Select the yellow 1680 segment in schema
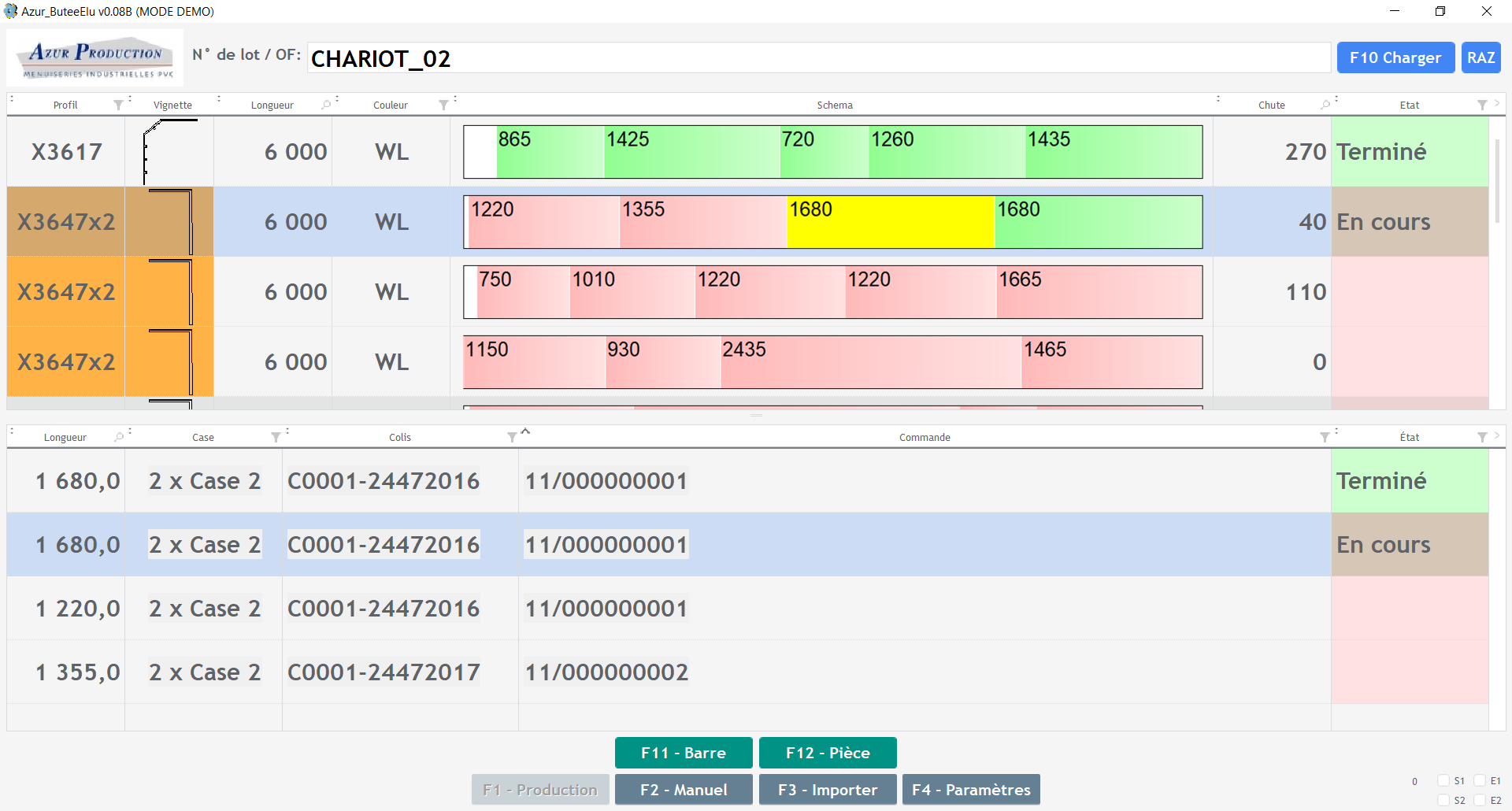This screenshot has width=1512, height=811. click(x=890, y=223)
